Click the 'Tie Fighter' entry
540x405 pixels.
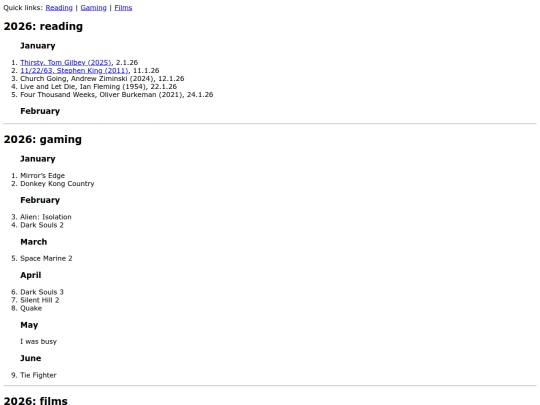coord(38,375)
